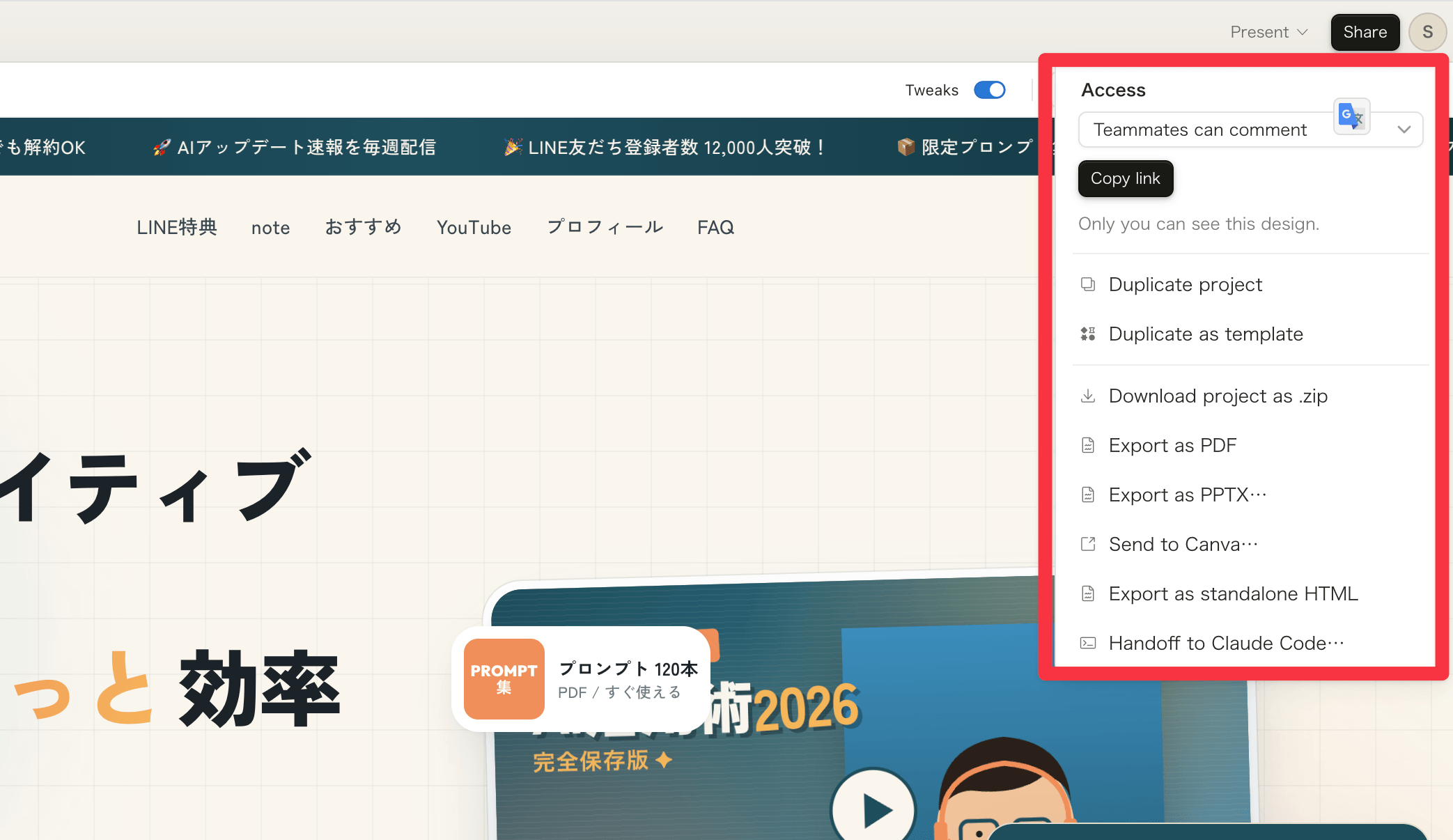Click the video play button

[x=873, y=809]
